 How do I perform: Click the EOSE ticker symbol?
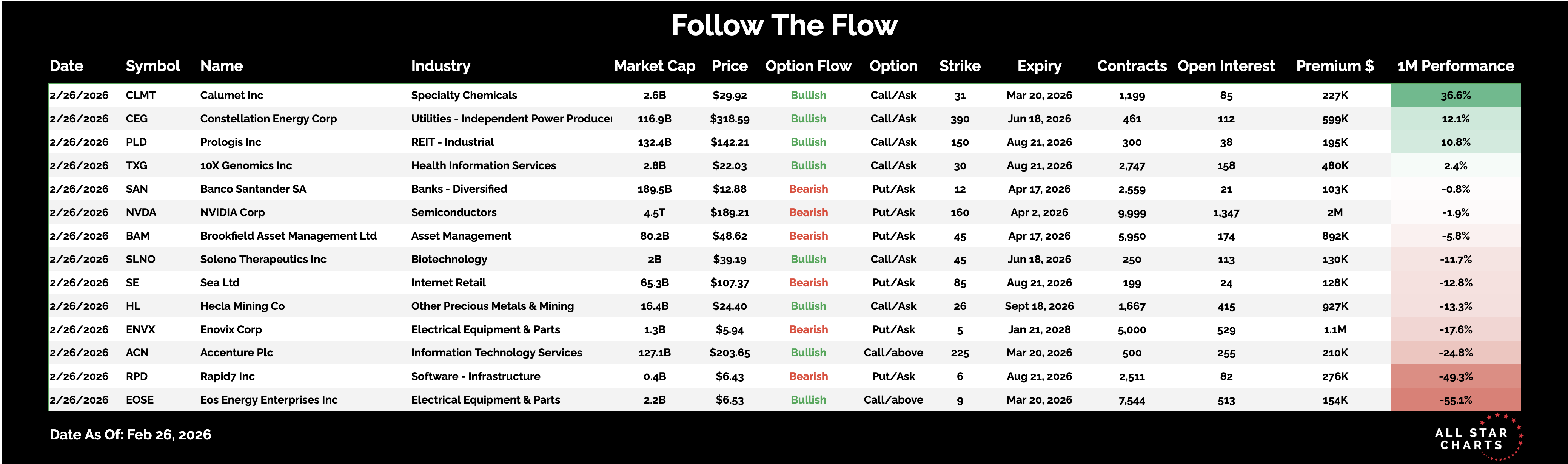[x=140, y=400]
